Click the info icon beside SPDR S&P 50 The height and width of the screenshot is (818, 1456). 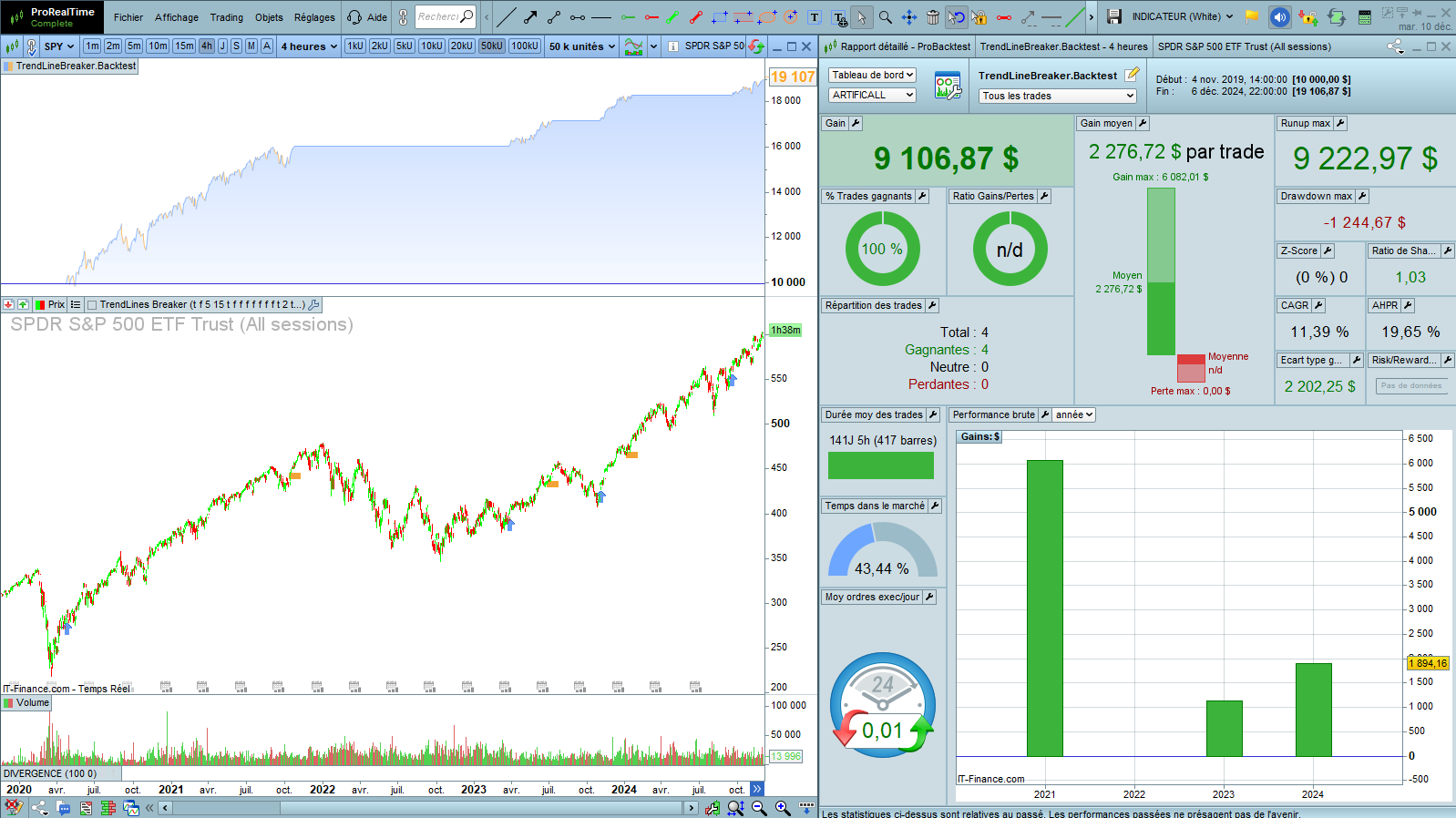click(x=672, y=46)
